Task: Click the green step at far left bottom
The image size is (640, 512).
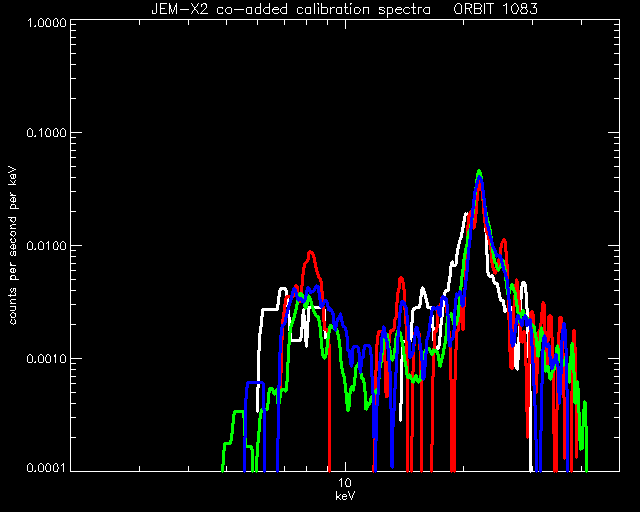Action: point(238,412)
